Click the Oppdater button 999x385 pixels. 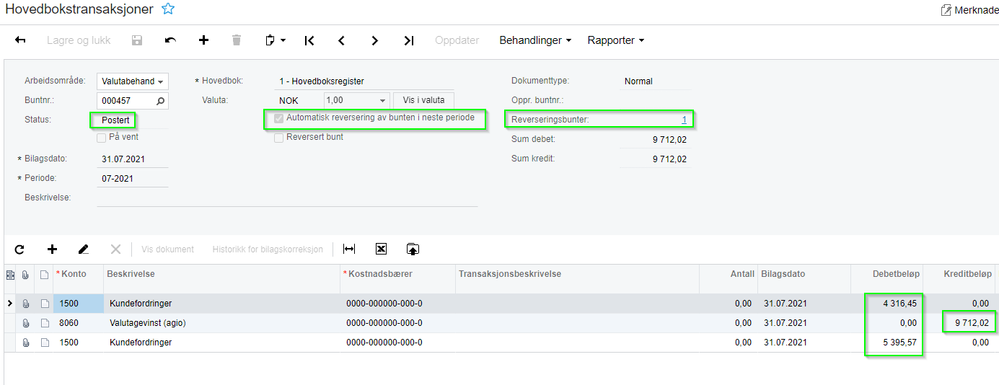457,40
